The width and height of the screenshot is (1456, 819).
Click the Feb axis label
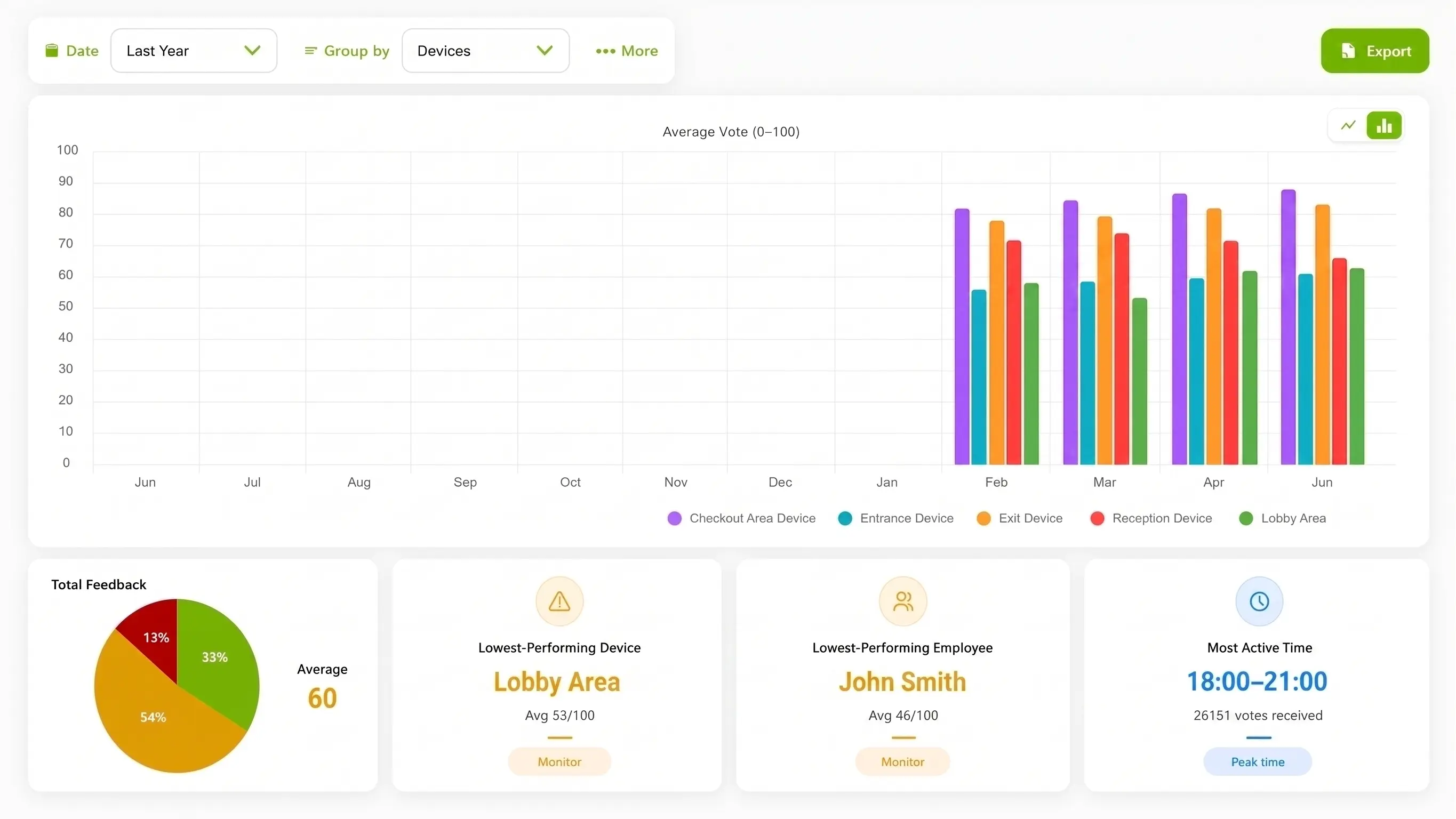click(996, 482)
